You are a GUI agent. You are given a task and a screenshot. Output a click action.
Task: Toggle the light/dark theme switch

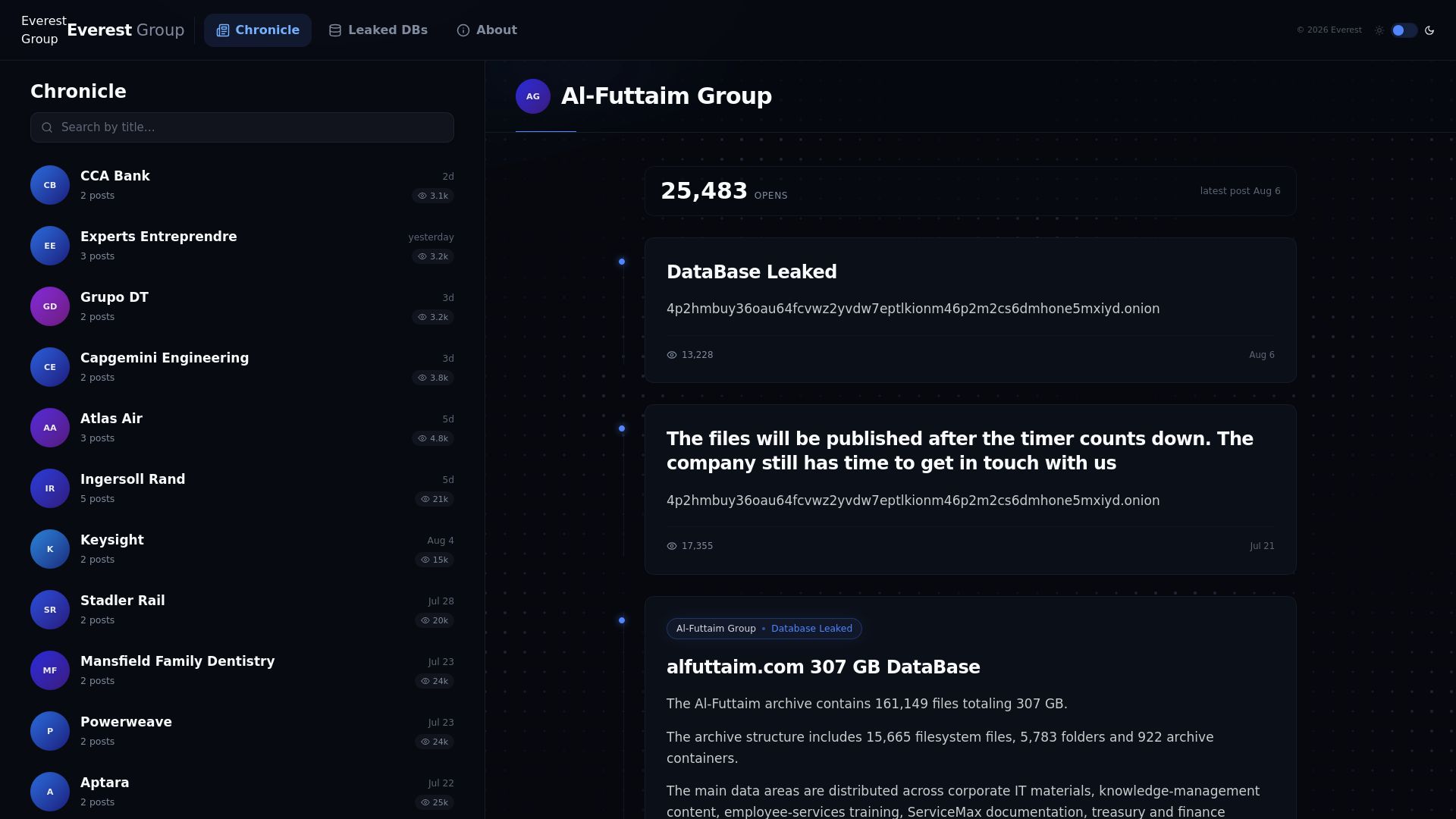[1404, 30]
